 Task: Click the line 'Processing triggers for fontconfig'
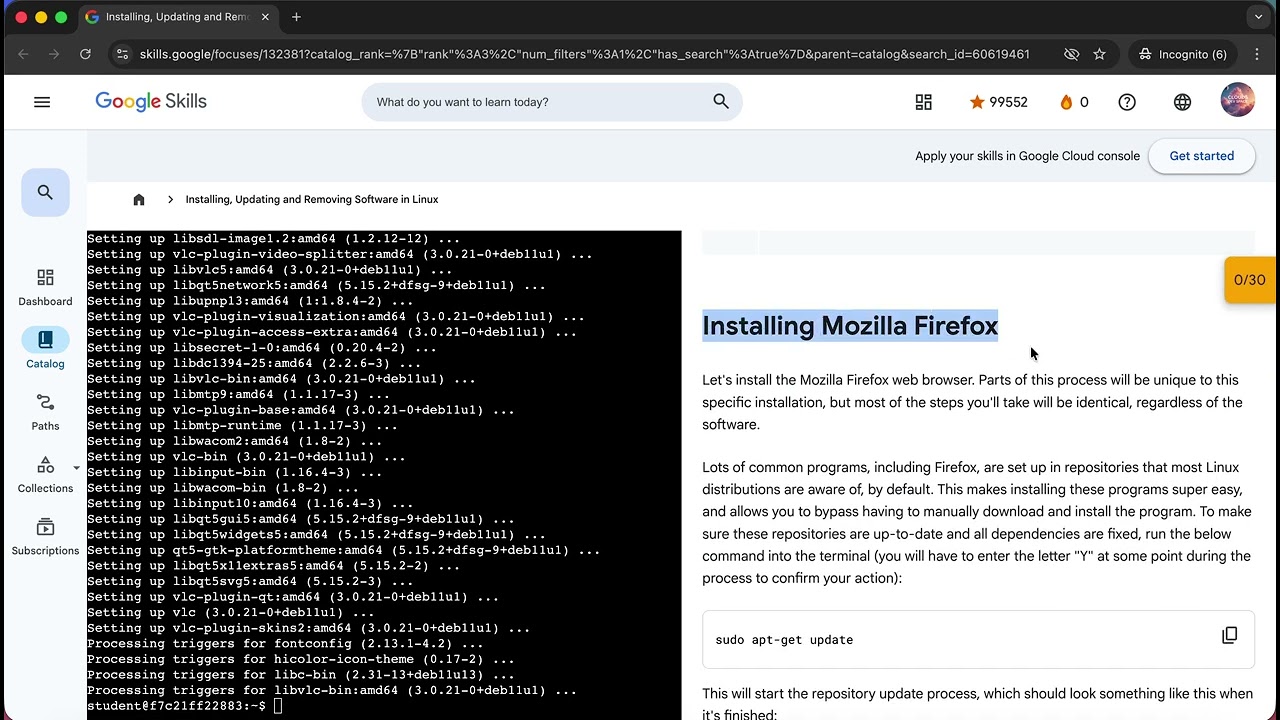click(285, 644)
